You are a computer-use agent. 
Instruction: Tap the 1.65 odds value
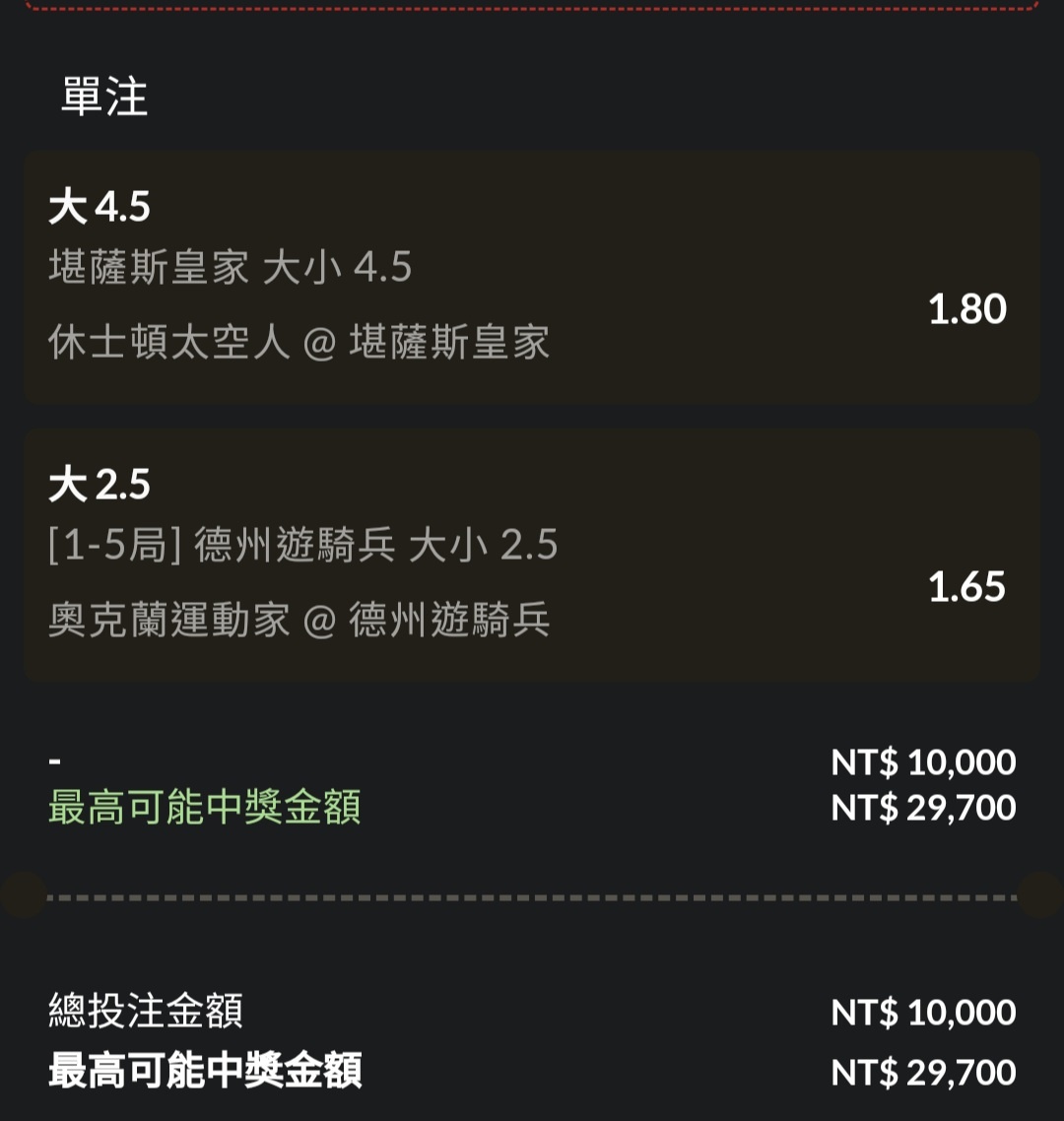pos(966,587)
